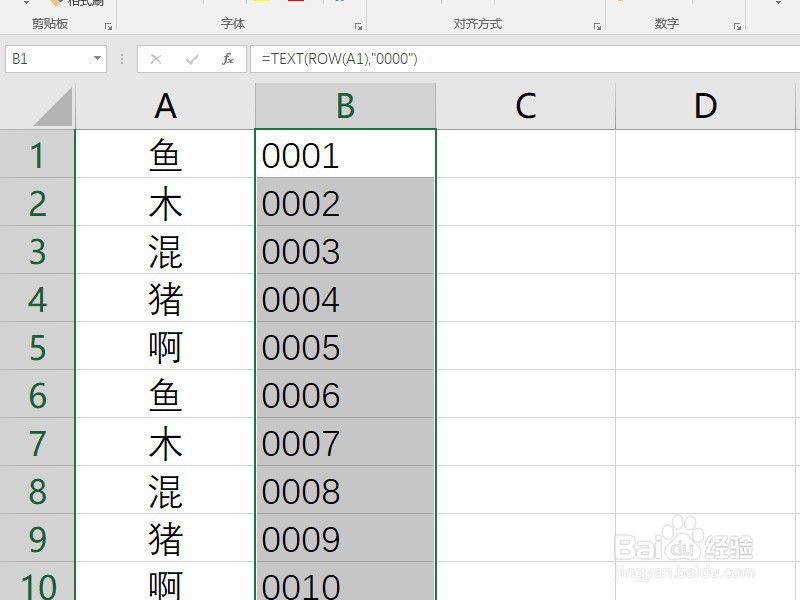Image resolution: width=800 pixels, height=600 pixels.
Task: Click the Name Box showing B1
Action: pyautogui.click(x=55, y=59)
